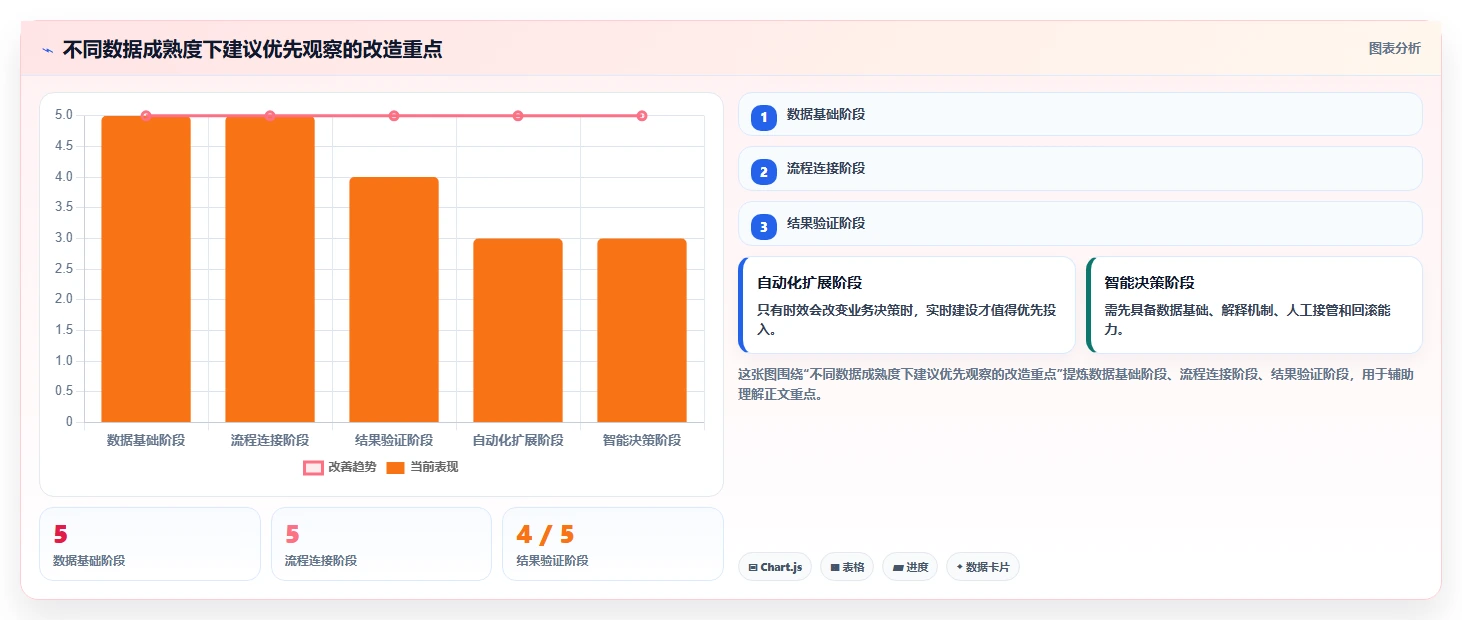This screenshot has width=1462, height=620.
Task: Click the number 1 badge for 数据基础阶段
Action: tap(764, 117)
